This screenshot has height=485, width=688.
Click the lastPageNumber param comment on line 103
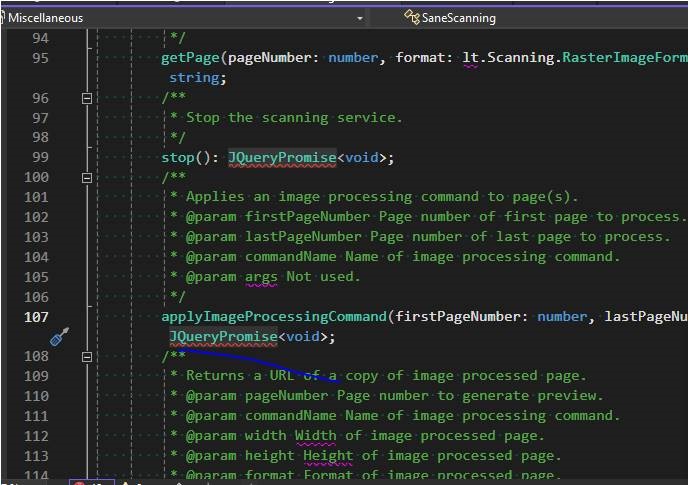click(428, 237)
